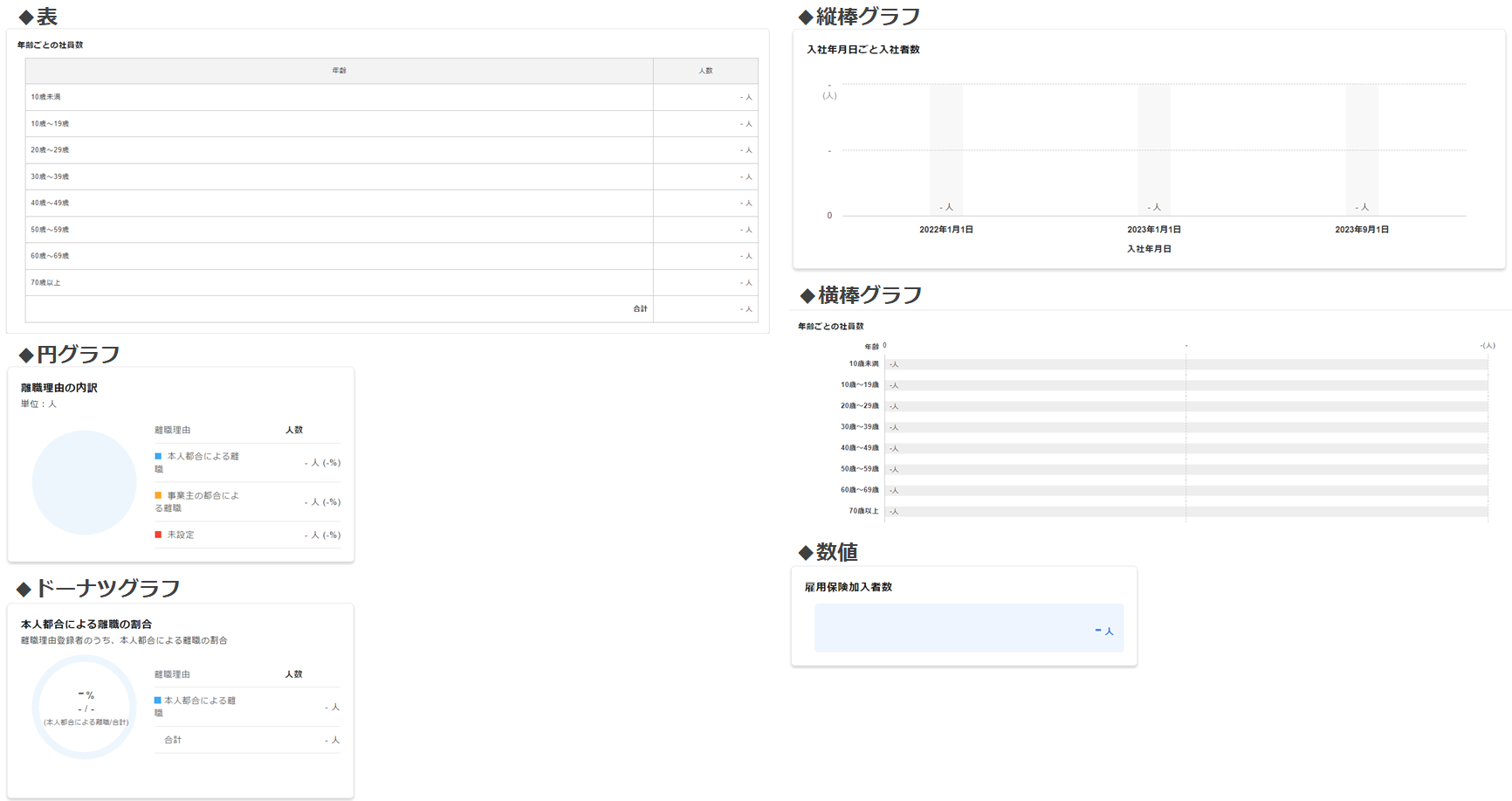
Task: Click the 40歳～49歳 label in the horizontal bar chart
Action: pyautogui.click(x=860, y=448)
